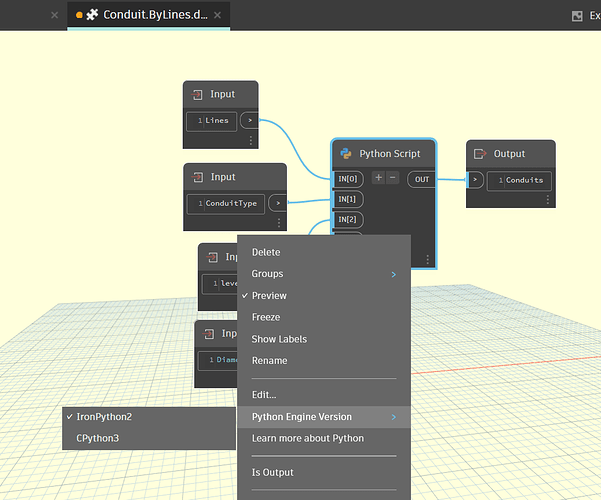The image size is (601, 500).
Task: Select the IronPython2 engine
Action: coord(105,416)
